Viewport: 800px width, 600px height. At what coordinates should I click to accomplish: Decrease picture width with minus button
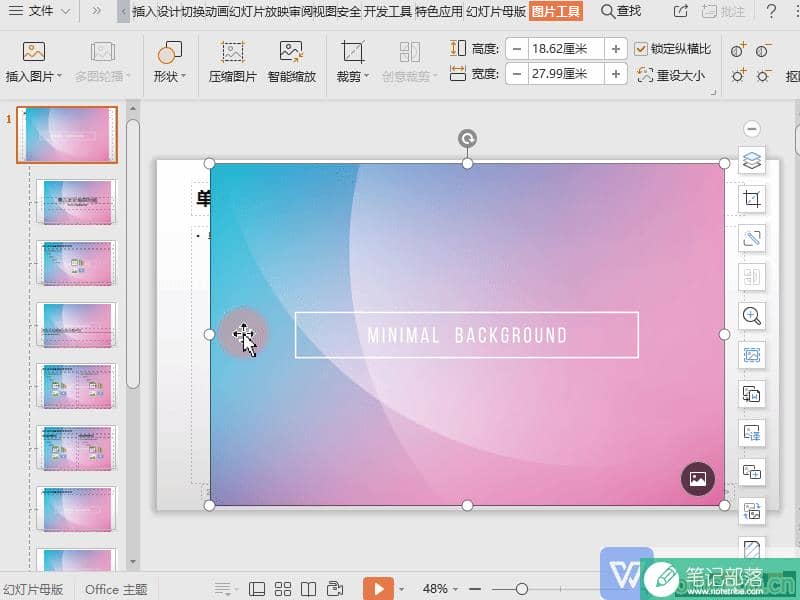point(517,74)
